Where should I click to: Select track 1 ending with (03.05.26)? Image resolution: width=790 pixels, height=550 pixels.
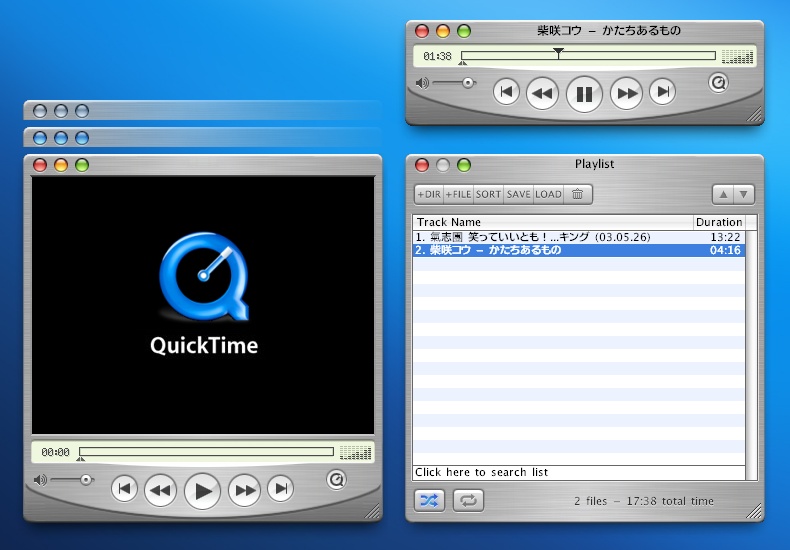pyautogui.click(x=578, y=237)
